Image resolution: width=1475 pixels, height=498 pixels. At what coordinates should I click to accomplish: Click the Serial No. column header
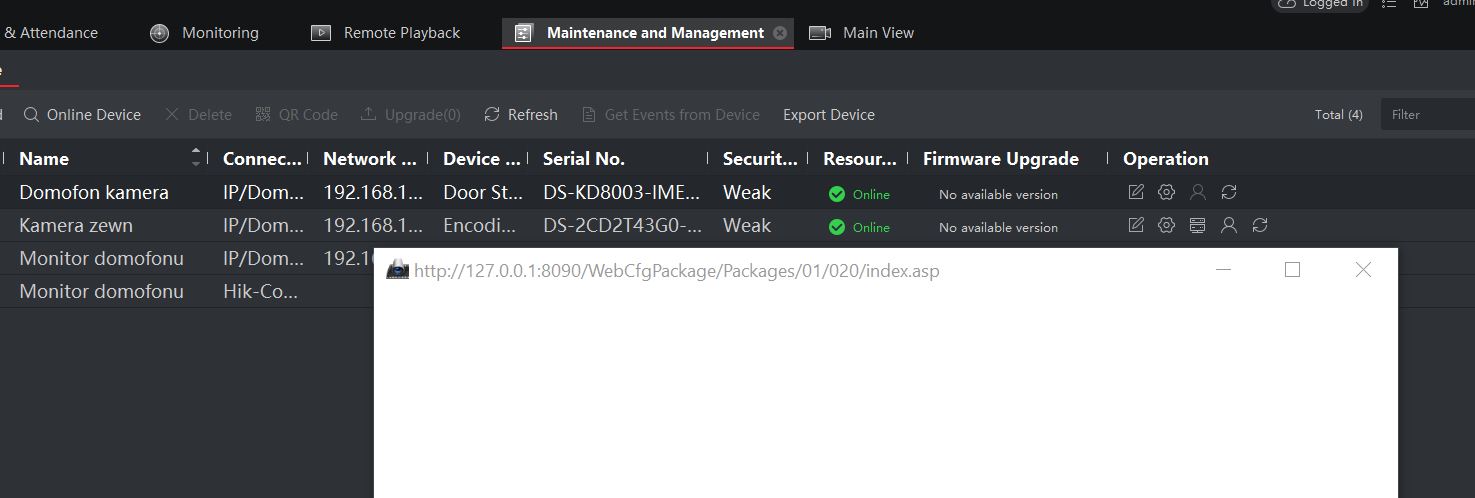(x=584, y=159)
